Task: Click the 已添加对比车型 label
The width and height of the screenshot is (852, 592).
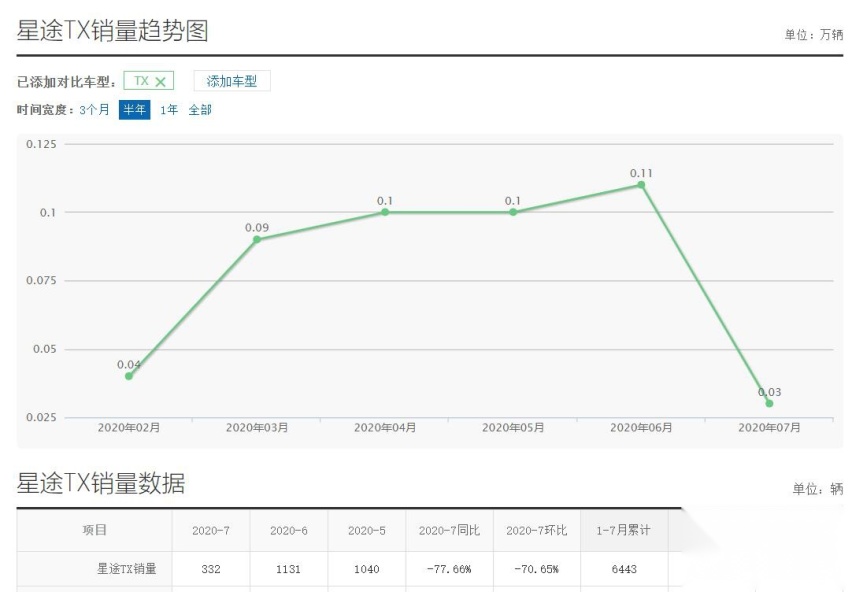Action: tap(66, 83)
